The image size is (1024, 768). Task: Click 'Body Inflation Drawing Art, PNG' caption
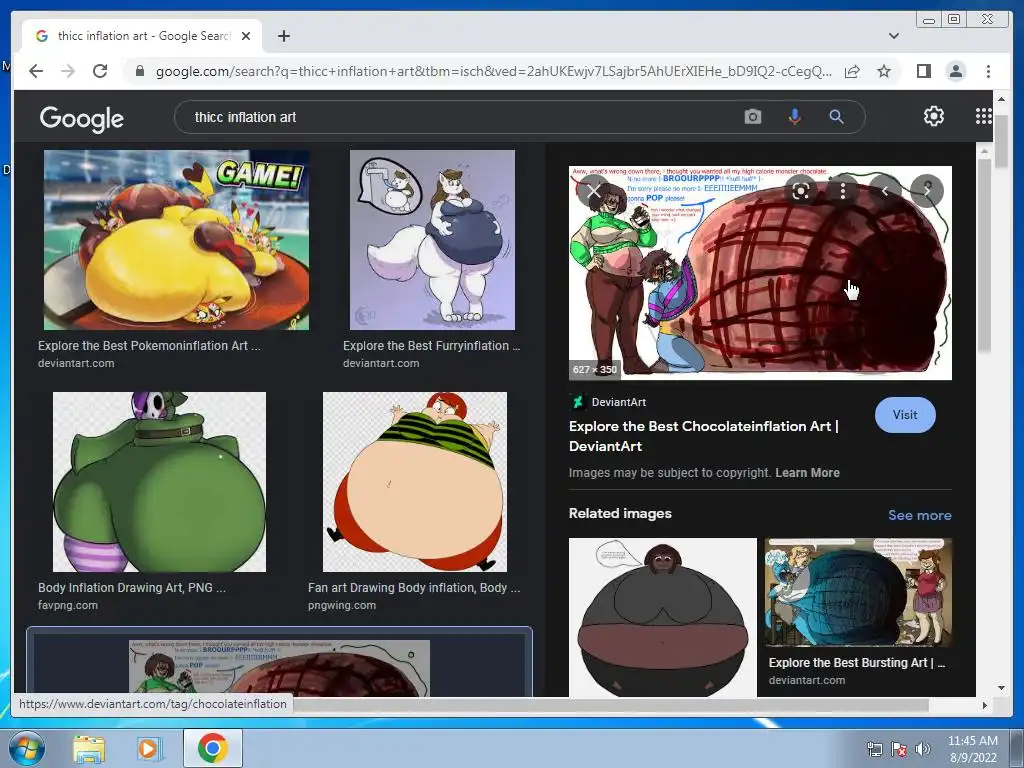132,588
